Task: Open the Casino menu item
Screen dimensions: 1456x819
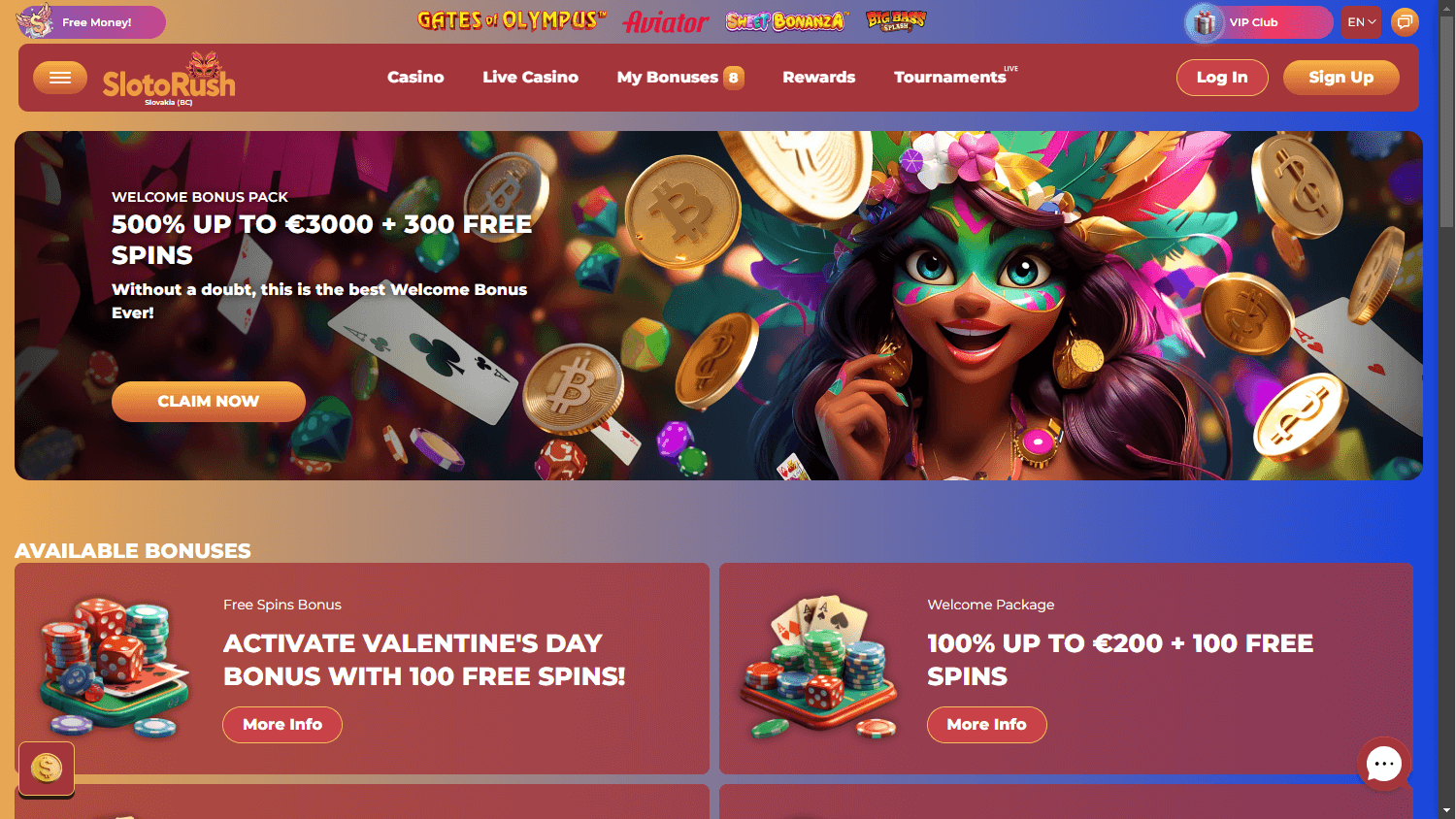Action: click(415, 77)
